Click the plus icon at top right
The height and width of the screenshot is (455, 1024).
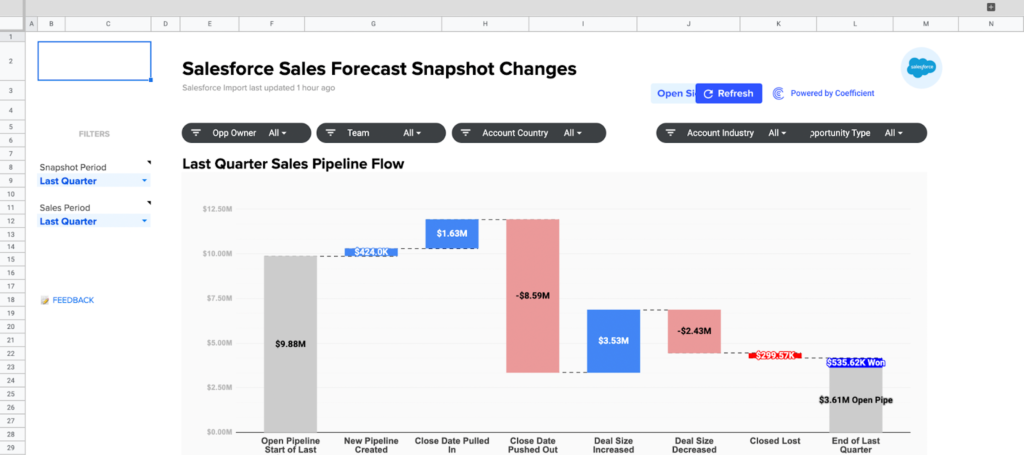click(991, 7)
